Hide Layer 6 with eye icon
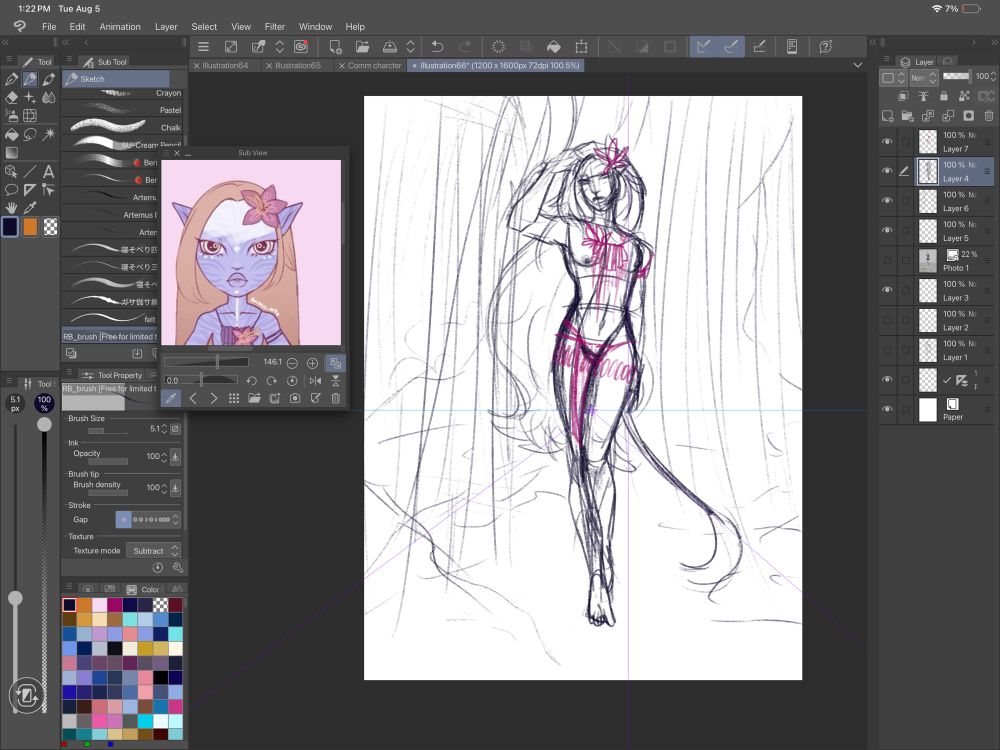 tap(887, 201)
